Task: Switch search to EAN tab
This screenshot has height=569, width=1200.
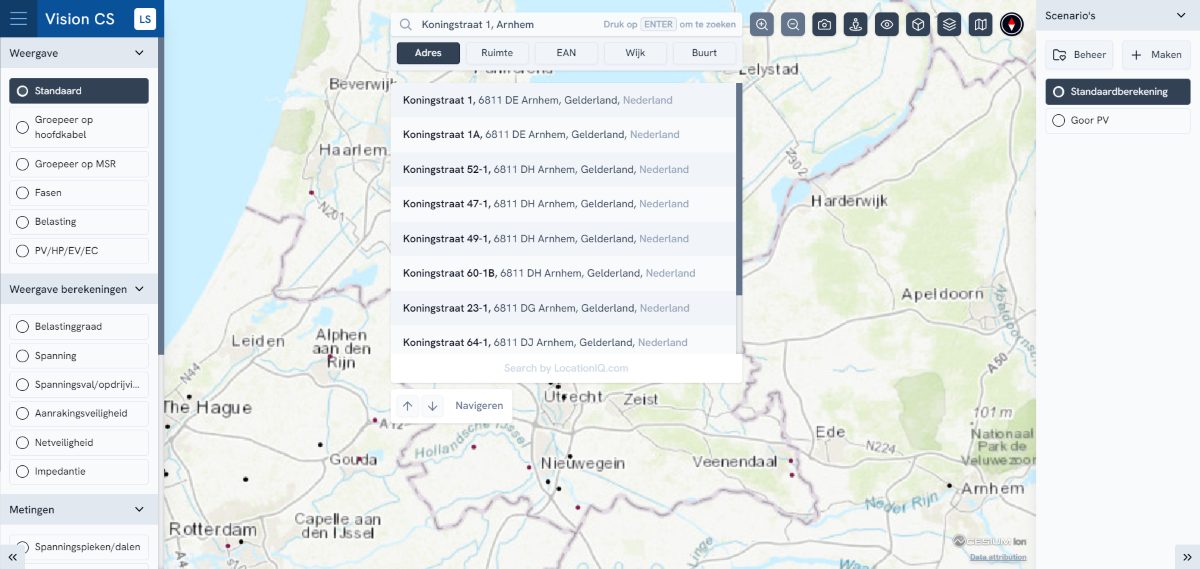Action: tap(566, 53)
